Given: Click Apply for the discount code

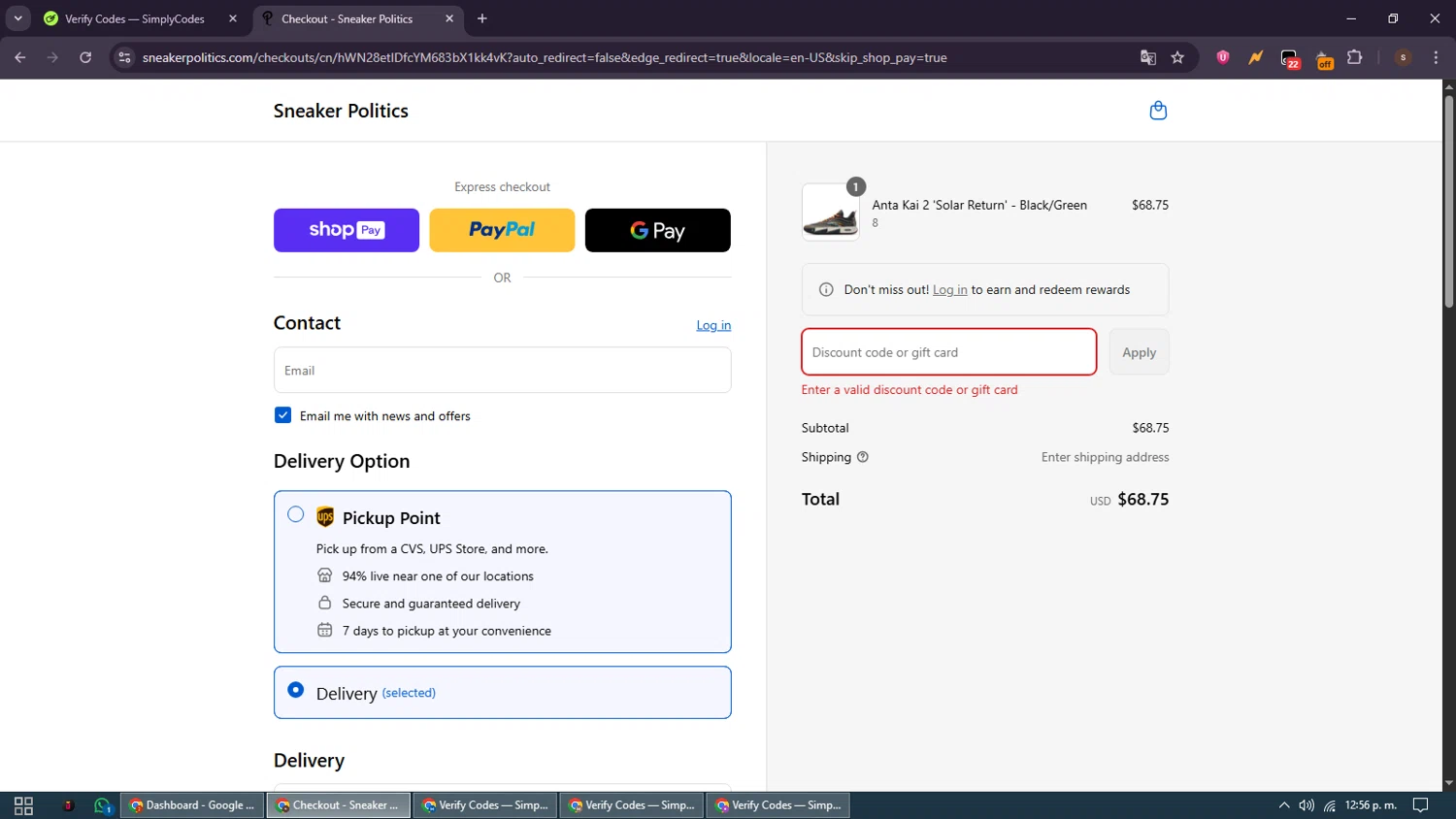Looking at the screenshot, I should [x=1140, y=352].
